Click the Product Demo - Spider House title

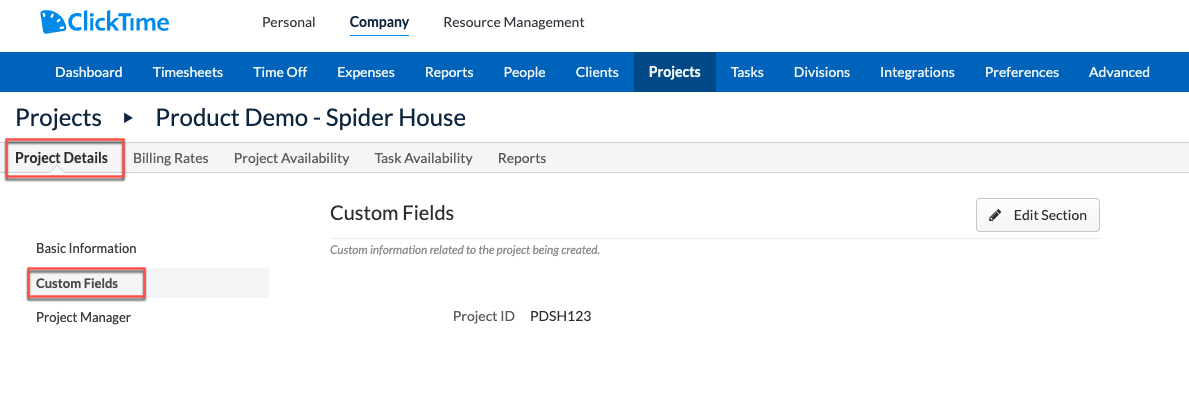pyautogui.click(x=311, y=118)
